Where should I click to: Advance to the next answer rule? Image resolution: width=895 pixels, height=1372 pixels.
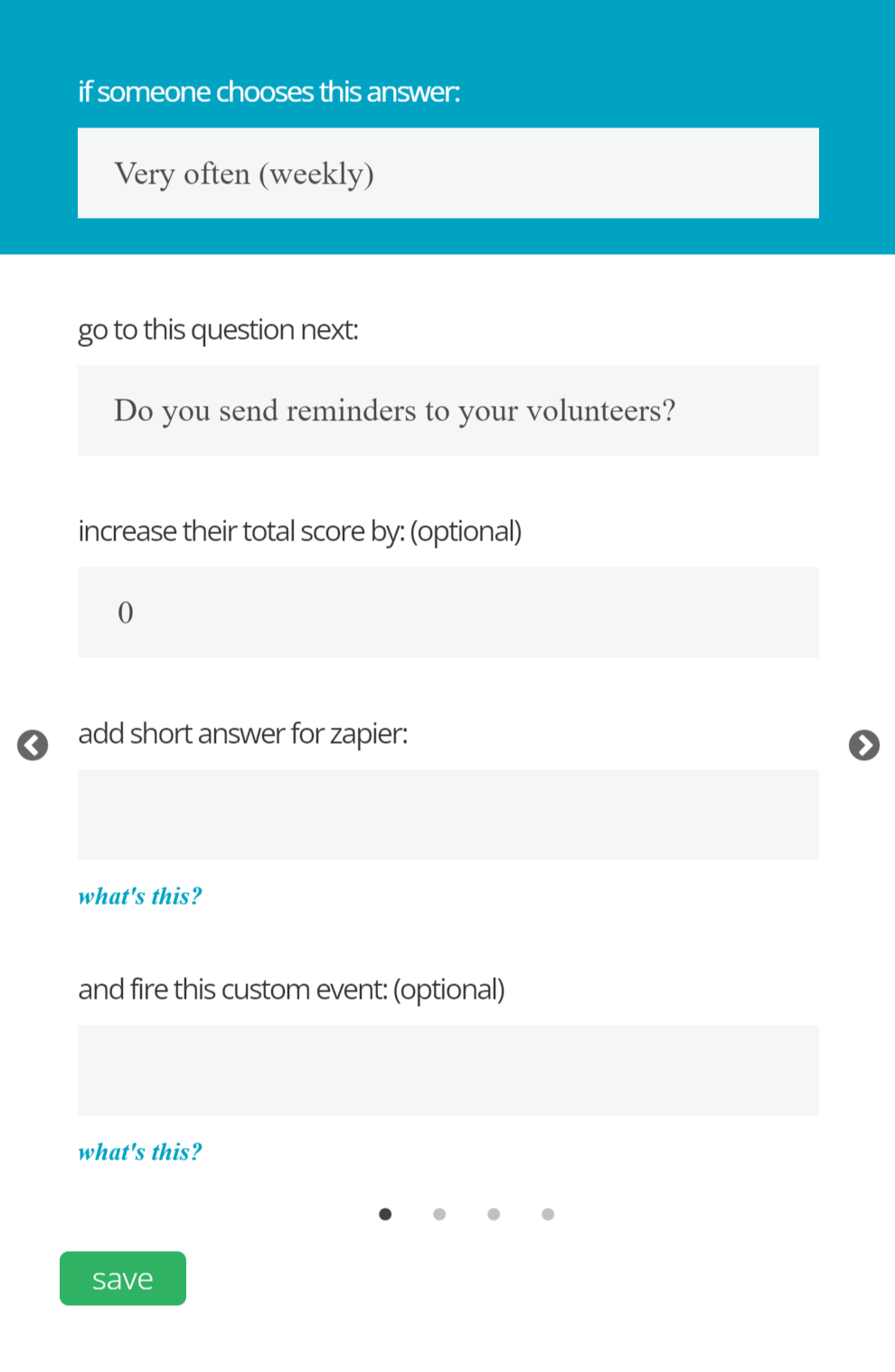point(864,745)
